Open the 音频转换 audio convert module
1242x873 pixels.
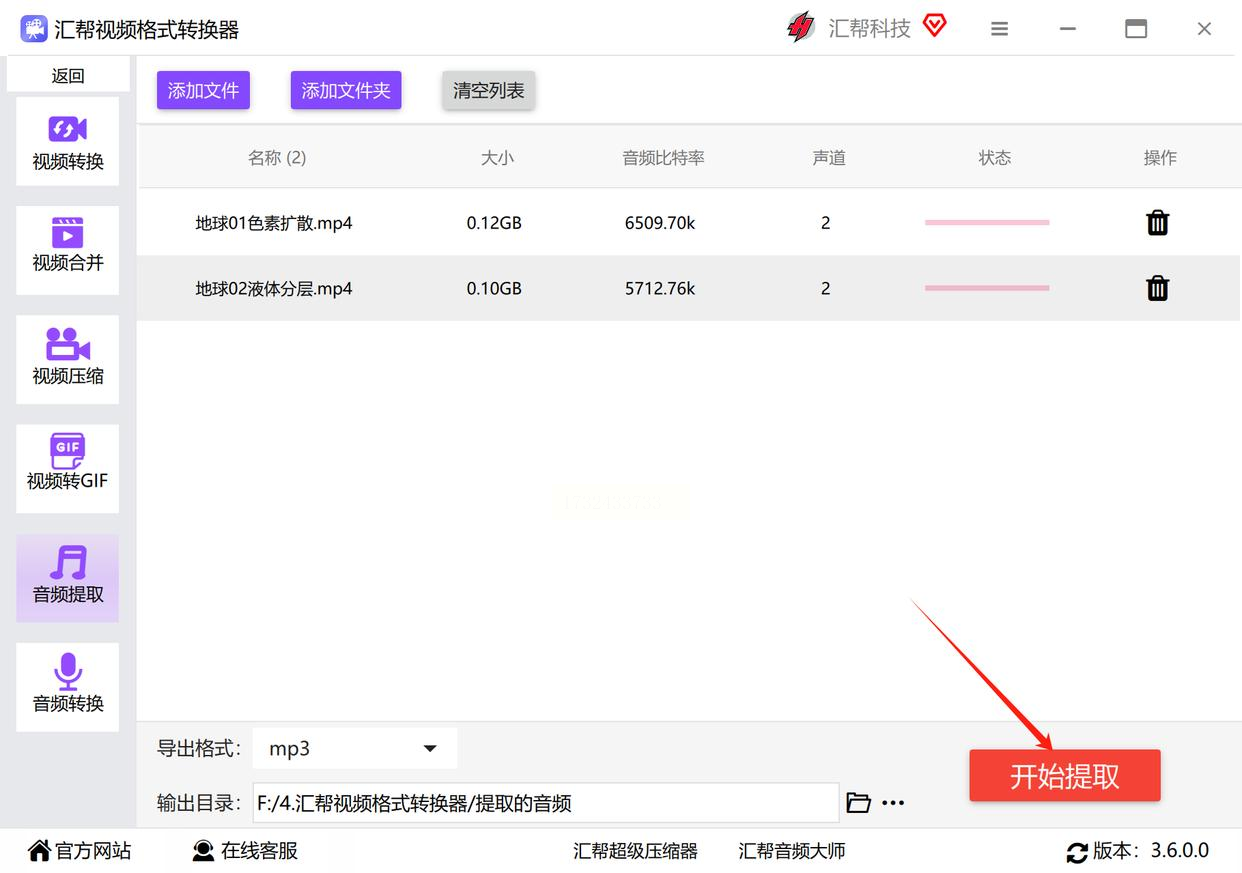(x=68, y=687)
